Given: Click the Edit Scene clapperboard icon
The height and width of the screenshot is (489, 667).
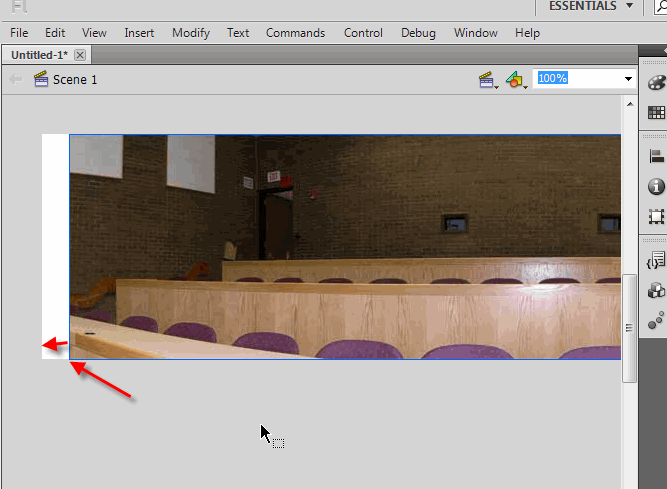Looking at the screenshot, I should 487,79.
